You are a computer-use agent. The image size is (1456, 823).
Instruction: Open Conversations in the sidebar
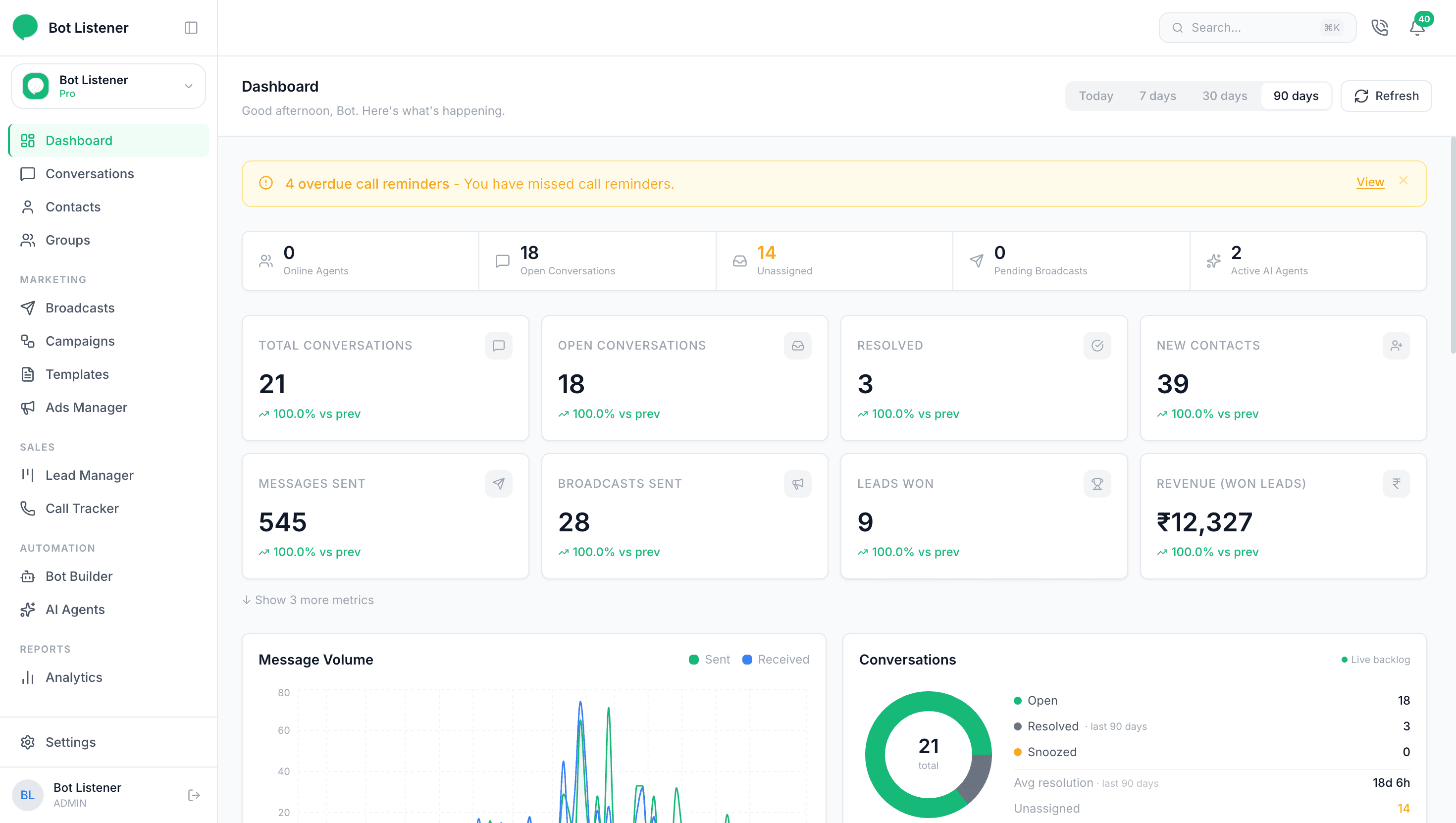click(108, 173)
